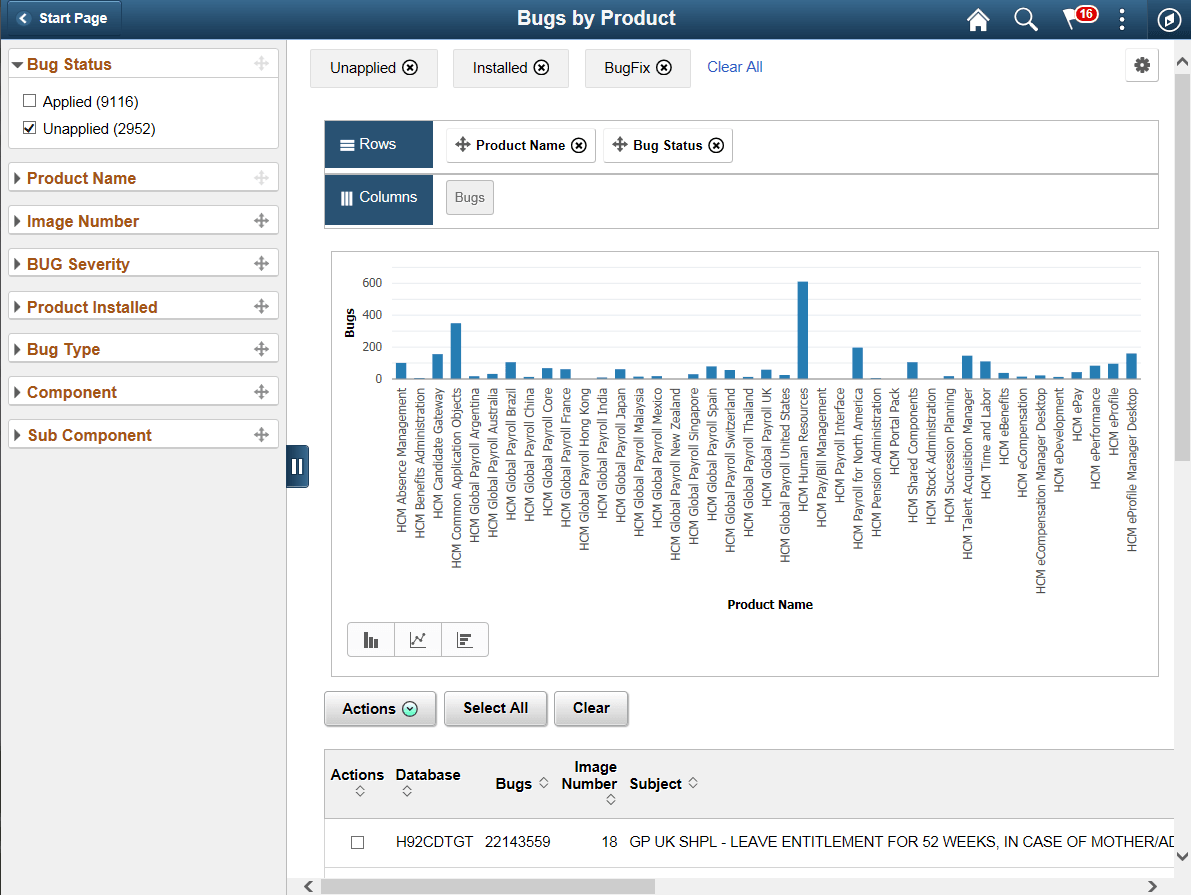
Task: Click BUG Severity facet drag handle
Action: click(261, 264)
